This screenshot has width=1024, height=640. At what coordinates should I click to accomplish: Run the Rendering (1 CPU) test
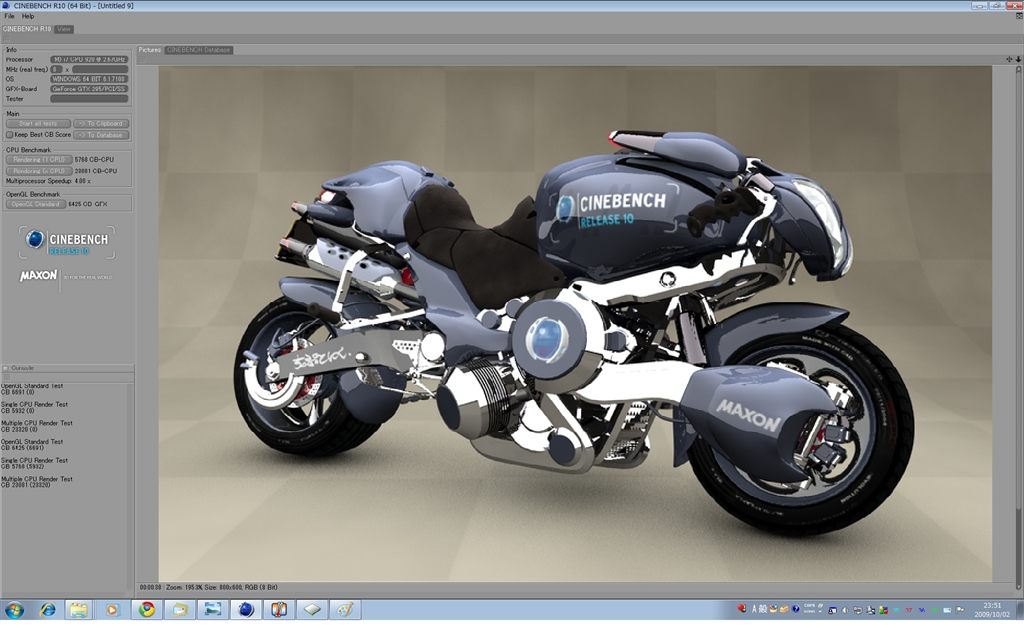pos(39,159)
